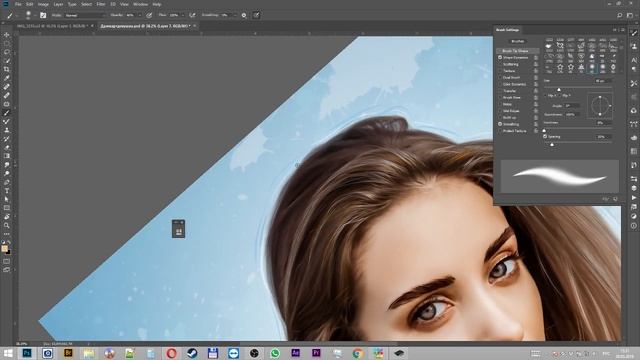Click the brush Size value field

pyautogui.click(x=602, y=81)
